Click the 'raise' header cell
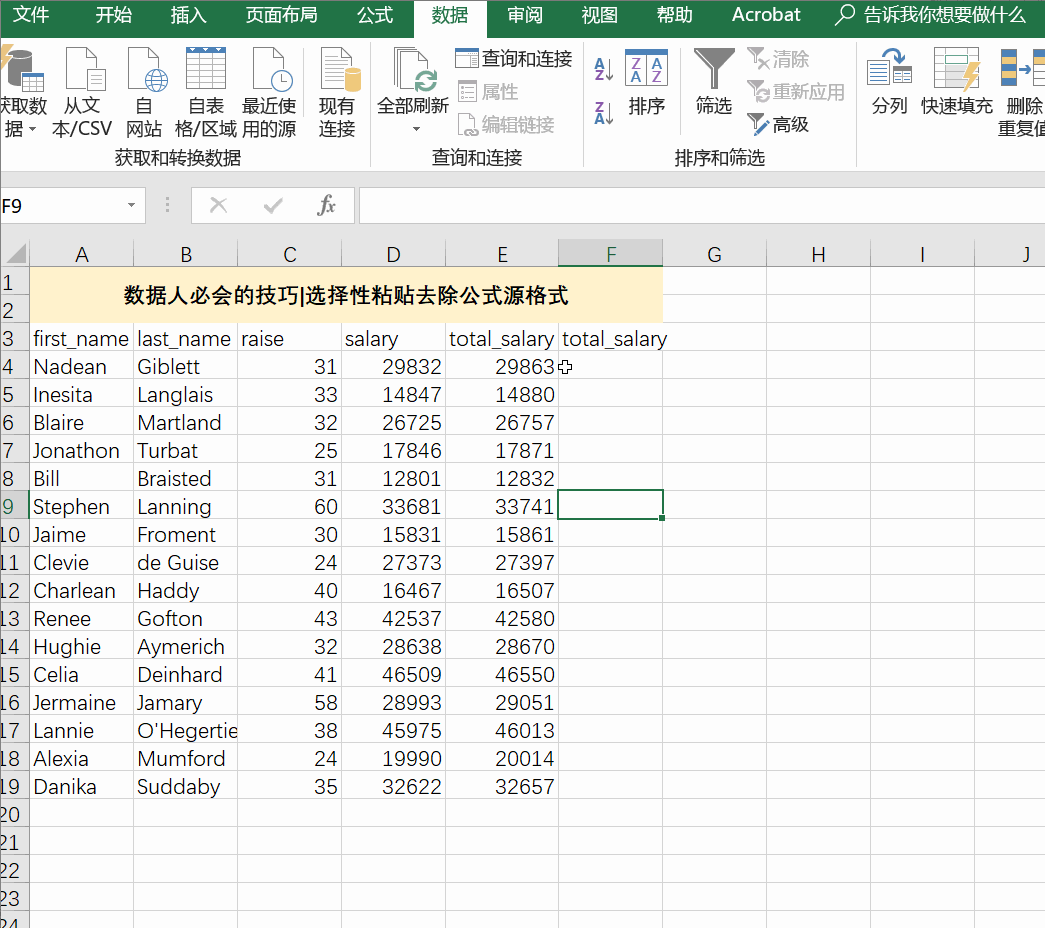 click(289, 338)
